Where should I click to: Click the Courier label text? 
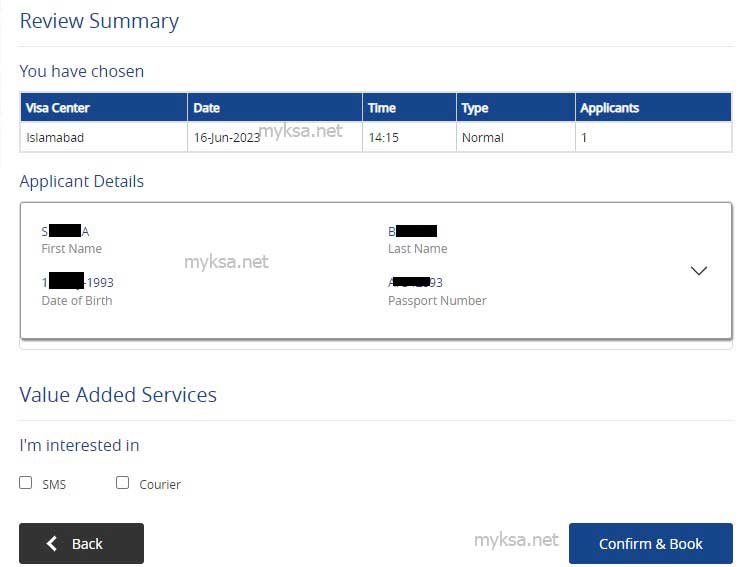pos(160,485)
